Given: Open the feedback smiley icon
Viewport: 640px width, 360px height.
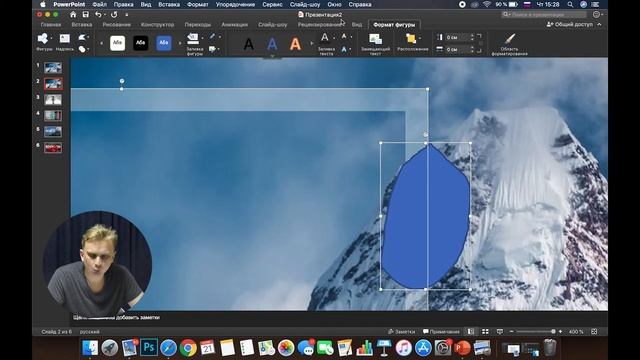Looking at the screenshot, I should 596,14.
